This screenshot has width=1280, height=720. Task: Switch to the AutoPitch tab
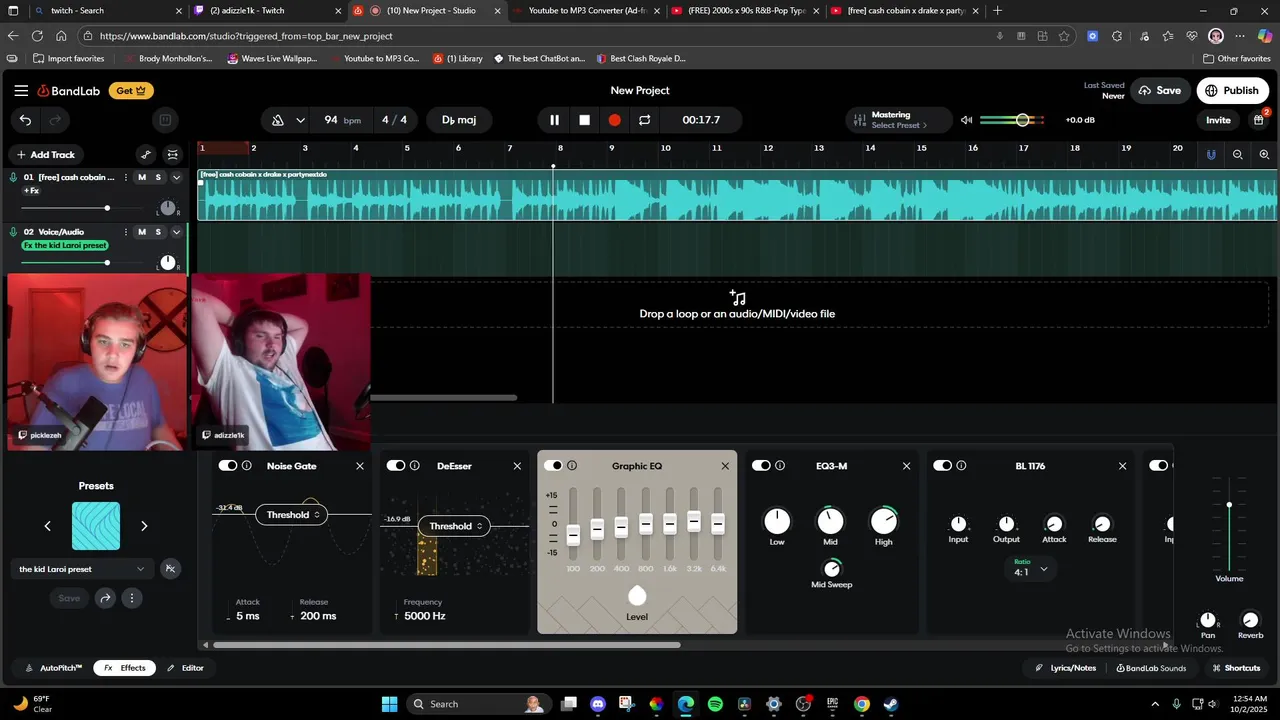[54, 668]
